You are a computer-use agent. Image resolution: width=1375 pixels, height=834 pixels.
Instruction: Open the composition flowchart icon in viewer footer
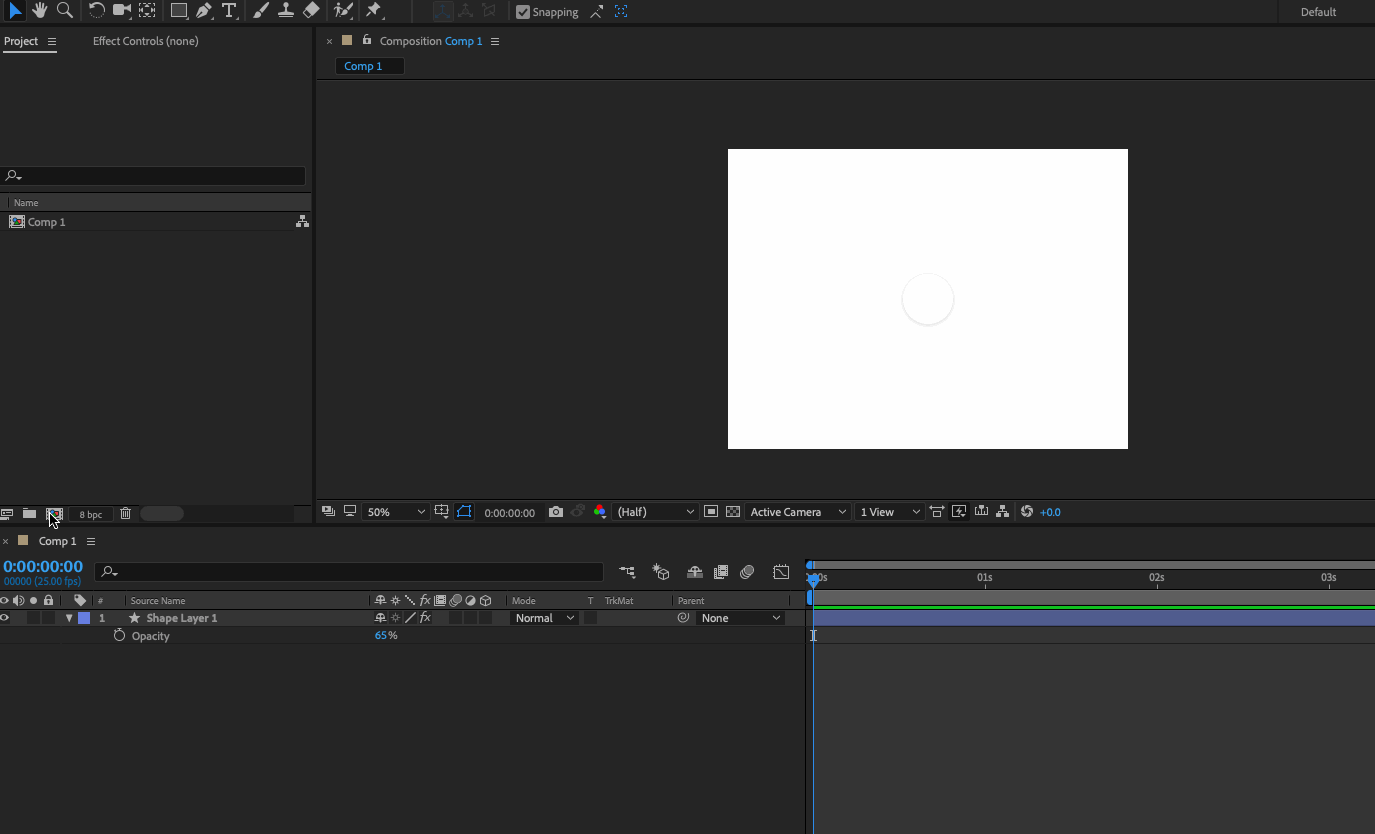point(1003,512)
